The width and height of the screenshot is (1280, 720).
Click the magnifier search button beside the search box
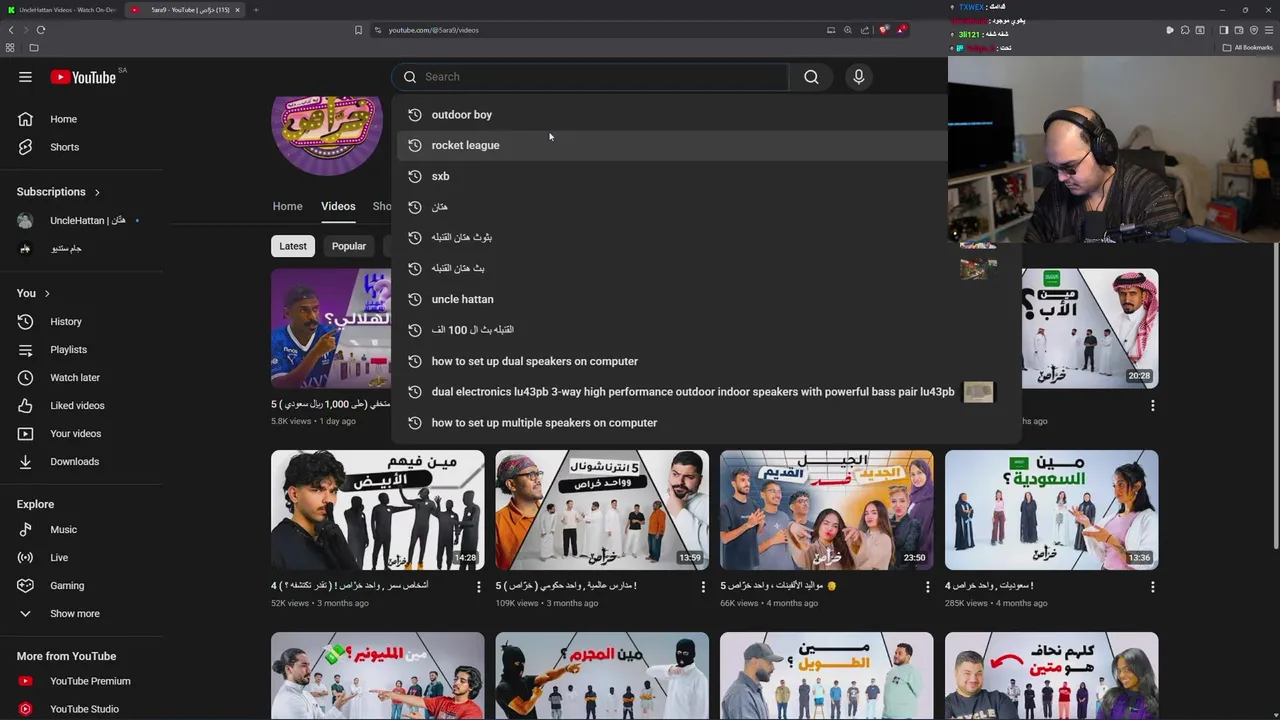[811, 77]
